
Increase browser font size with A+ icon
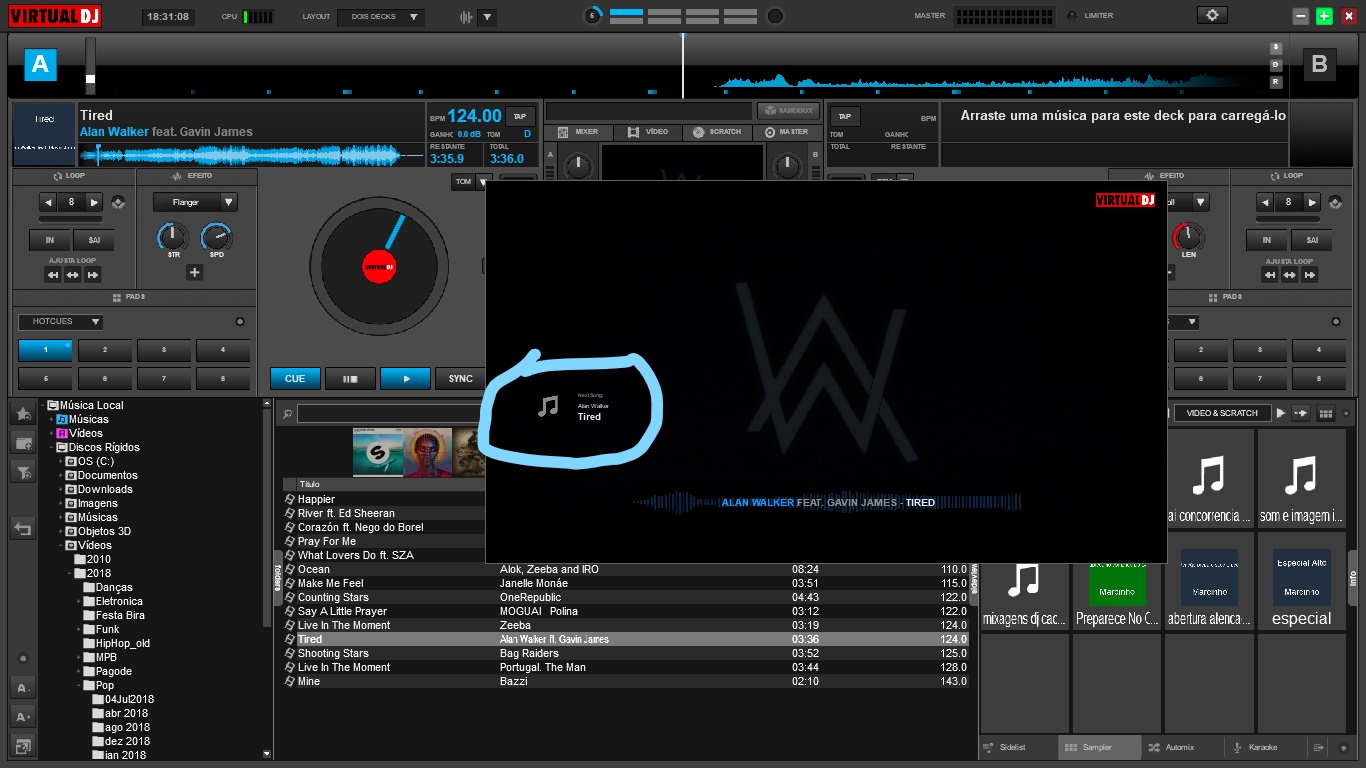(23, 717)
